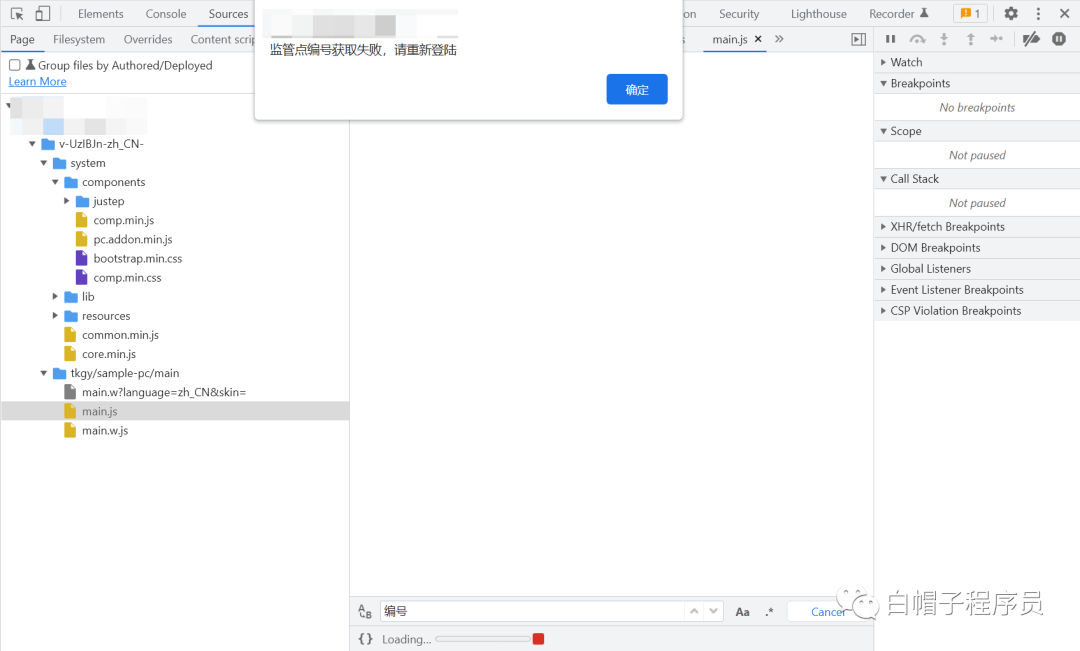The height and width of the screenshot is (651, 1080).
Task: Expand DOM Breakpoints section
Action: [977, 247]
